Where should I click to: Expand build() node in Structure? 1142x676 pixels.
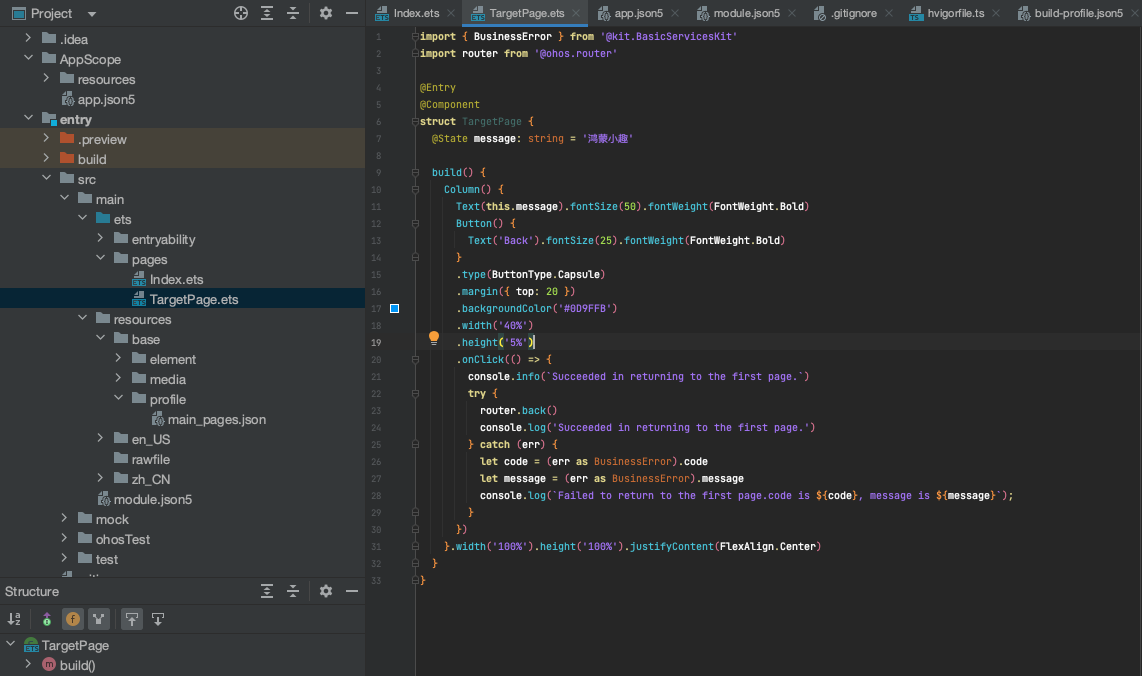pyautogui.click(x=28, y=665)
